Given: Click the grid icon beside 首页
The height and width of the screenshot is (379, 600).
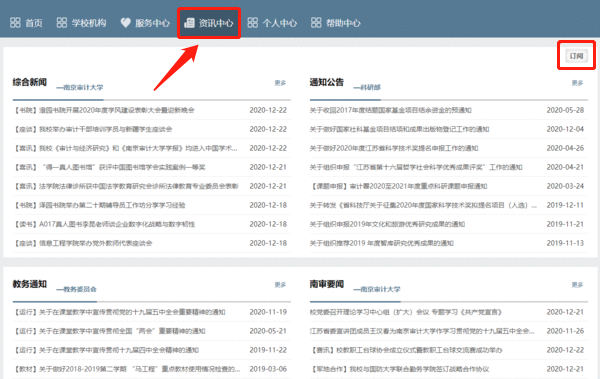Looking at the screenshot, I should coord(15,23).
